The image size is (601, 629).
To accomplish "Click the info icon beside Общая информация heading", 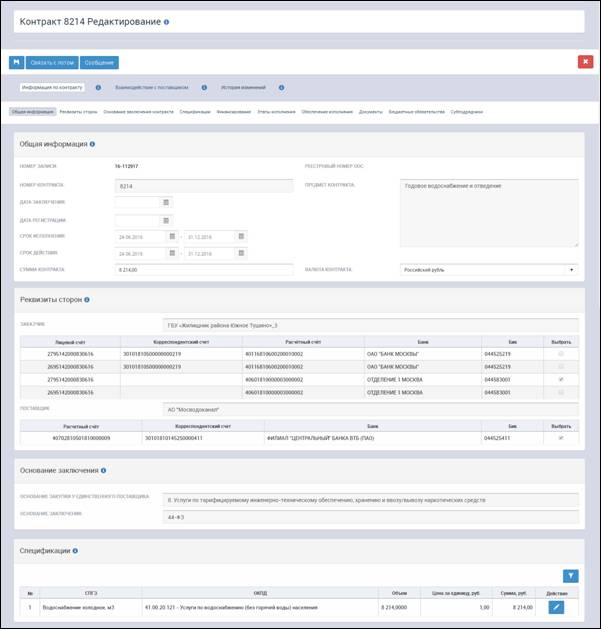I will (x=92, y=144).
